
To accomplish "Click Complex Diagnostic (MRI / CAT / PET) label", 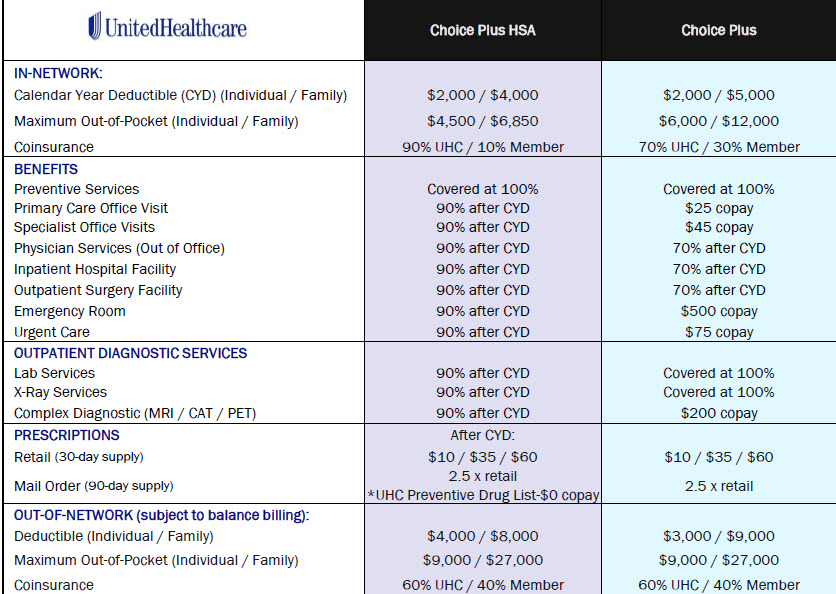I will pyautogui.click(x=135, y=413).
